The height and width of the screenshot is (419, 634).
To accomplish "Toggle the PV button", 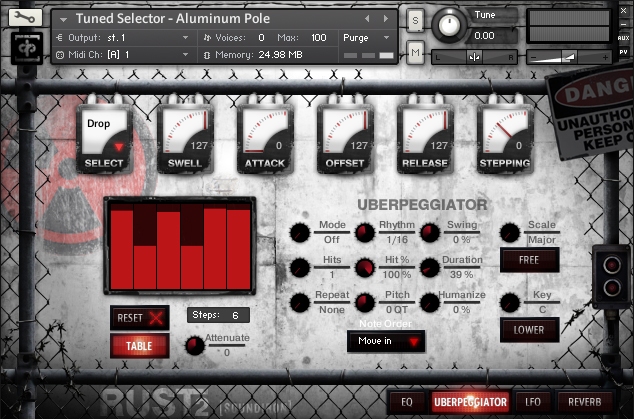I will pyautogui.click(x=623, y=52).
